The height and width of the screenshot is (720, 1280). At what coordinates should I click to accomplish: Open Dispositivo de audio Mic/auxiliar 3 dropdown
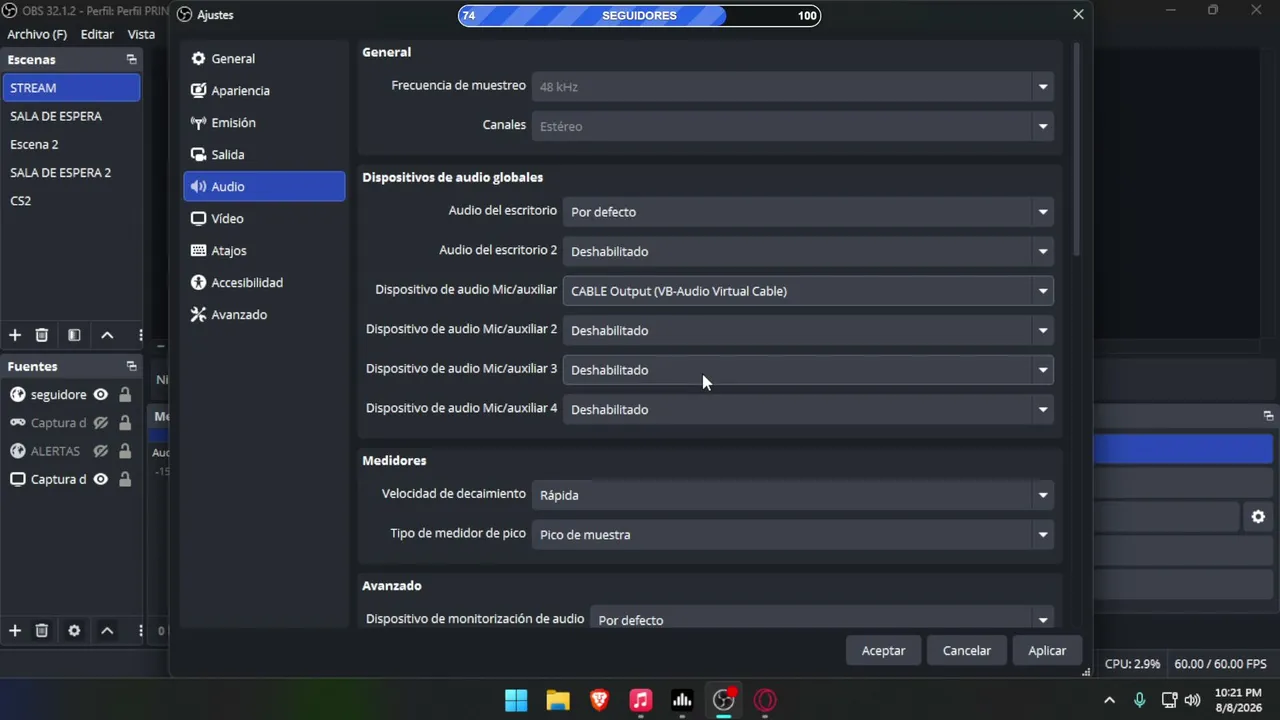tap(808, 370)
